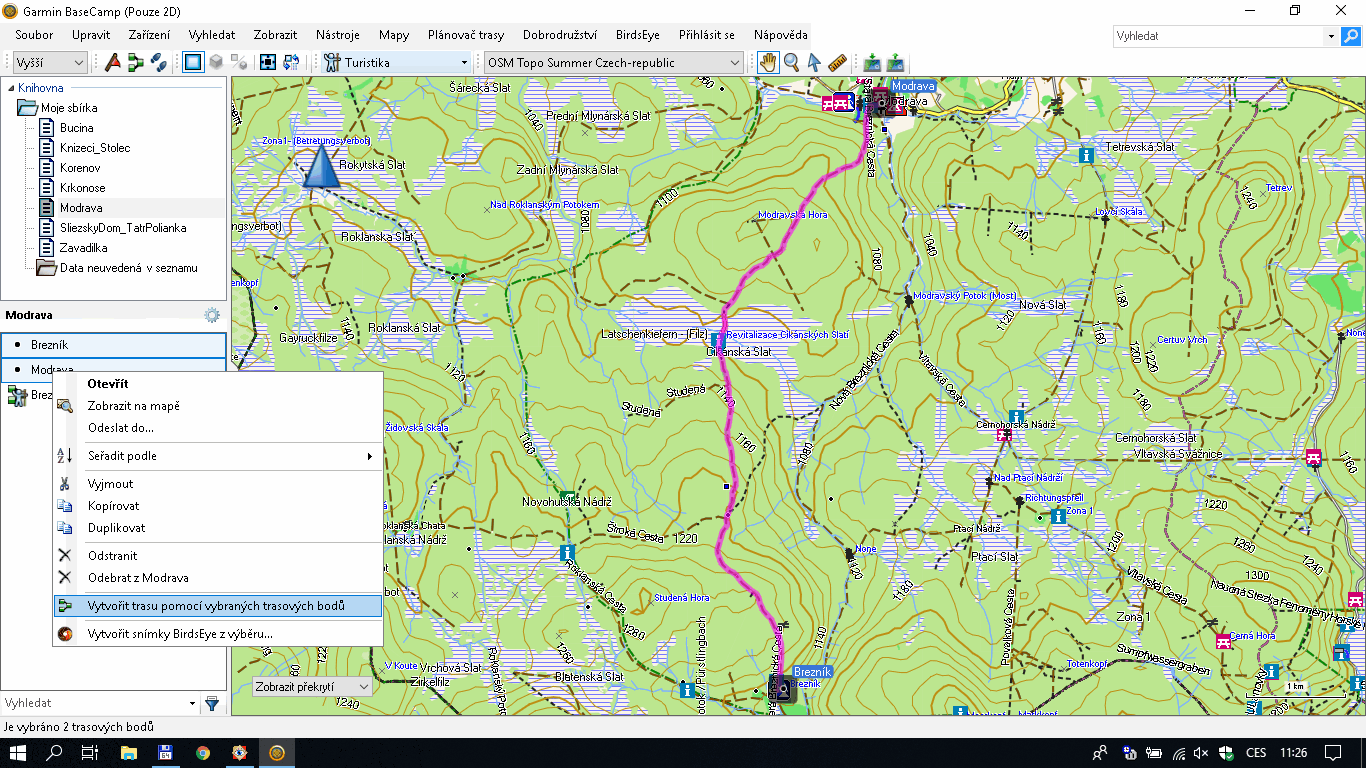This screenshot has height=768, width=1366.
Task: Select Krkonose list in the library
Action: click(x=82, y=188)
